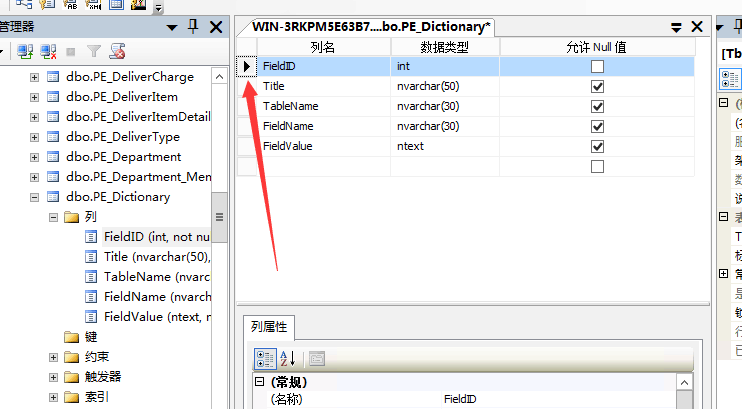Open the Object Explorer window position dropdown

click(x=172, y=27)
